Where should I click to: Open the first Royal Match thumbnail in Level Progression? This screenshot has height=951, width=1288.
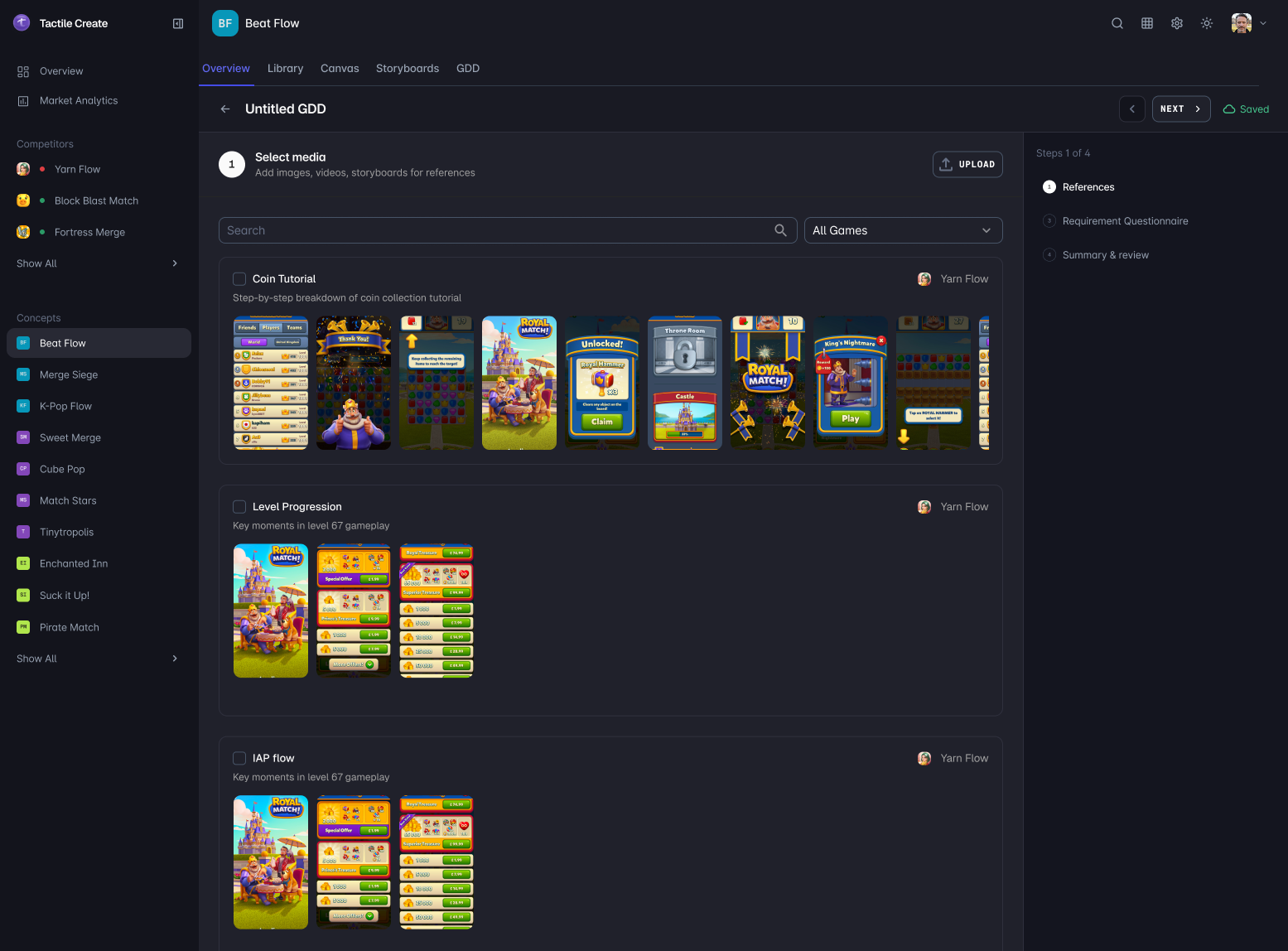coord(271,611)
